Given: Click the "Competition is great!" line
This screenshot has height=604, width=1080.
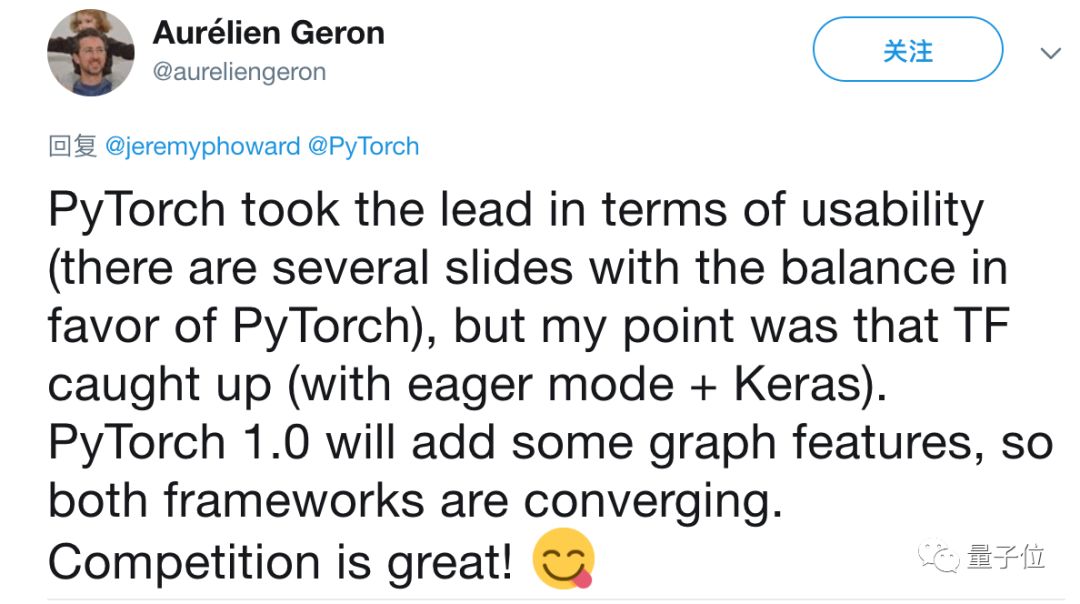Looking at the screenshot, I should coord(281,560).
